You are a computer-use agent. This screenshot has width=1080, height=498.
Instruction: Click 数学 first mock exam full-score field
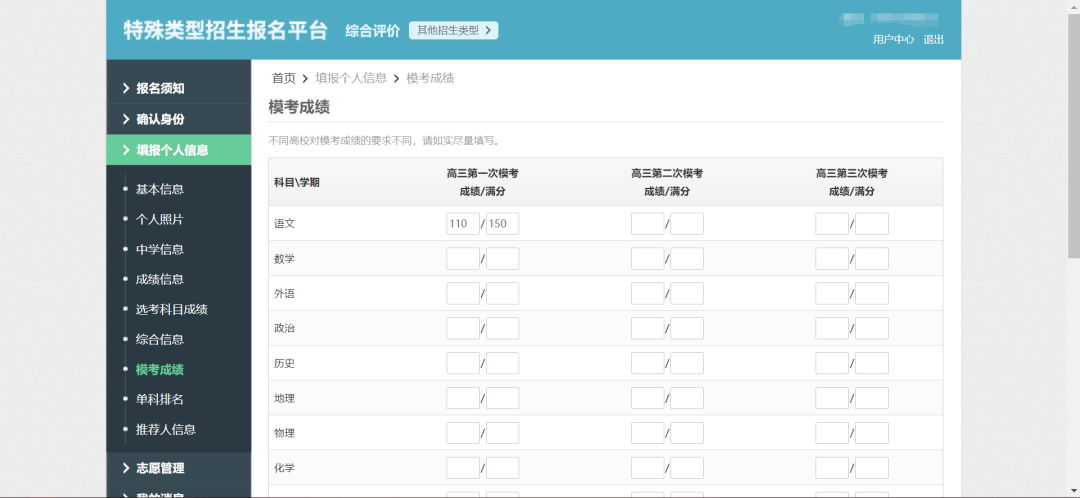coord(502,259)
